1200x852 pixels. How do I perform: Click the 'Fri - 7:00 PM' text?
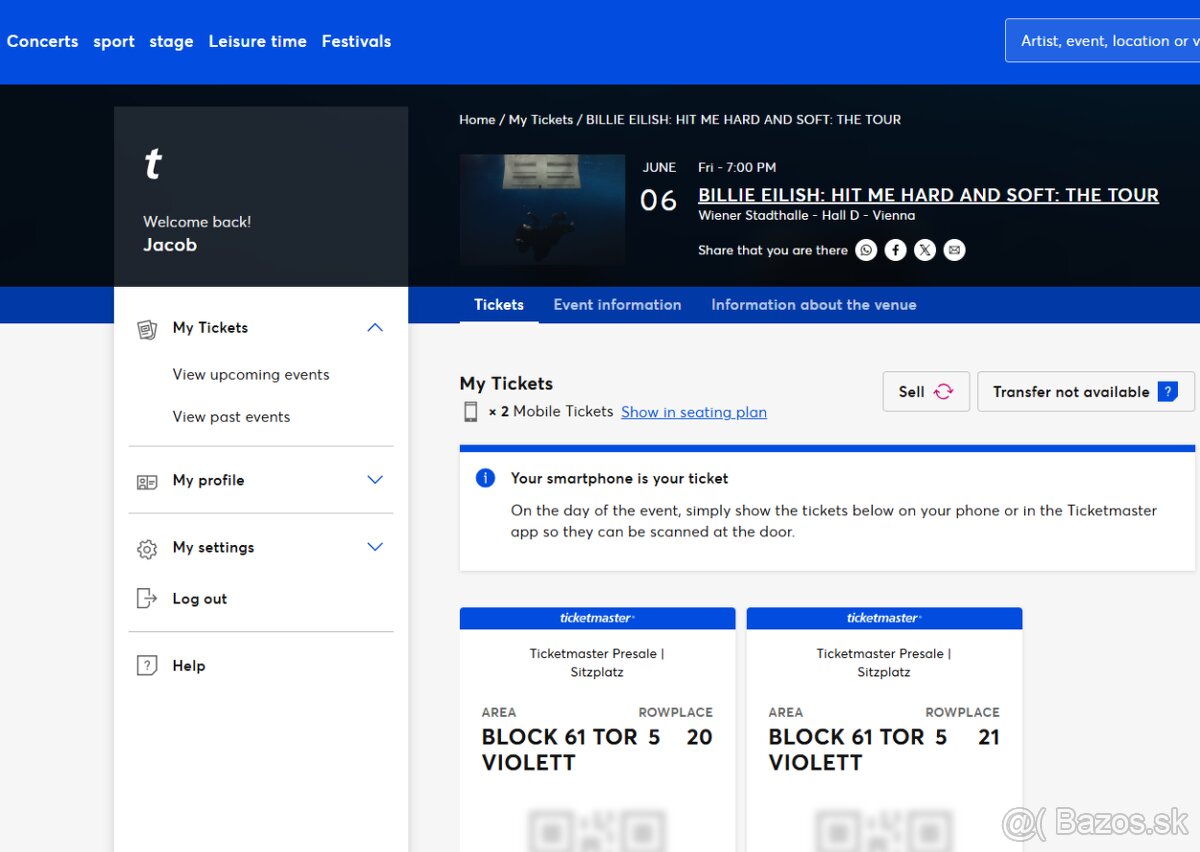[x=737, y=167]
